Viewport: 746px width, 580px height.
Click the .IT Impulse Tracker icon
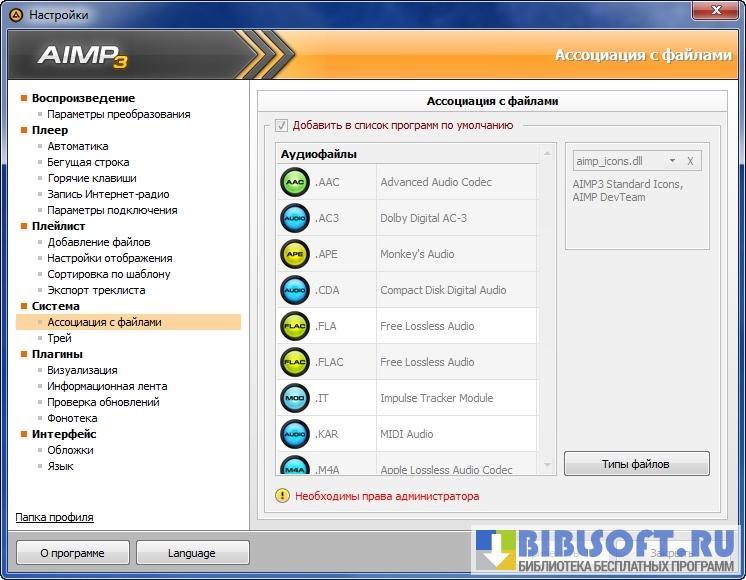point(295,398)
